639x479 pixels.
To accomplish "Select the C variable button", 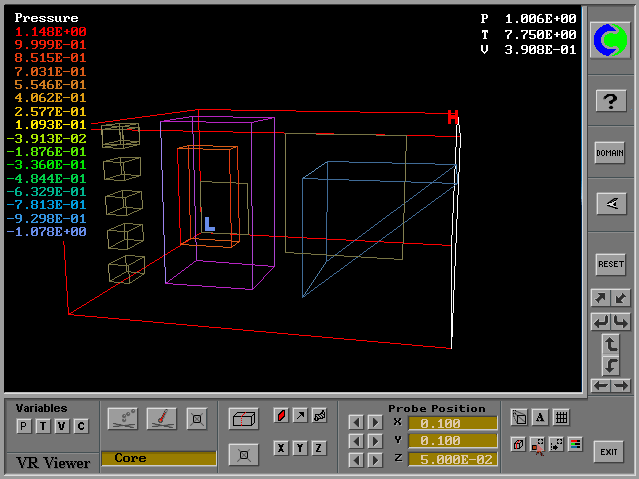I will click(x=81, y=427).
